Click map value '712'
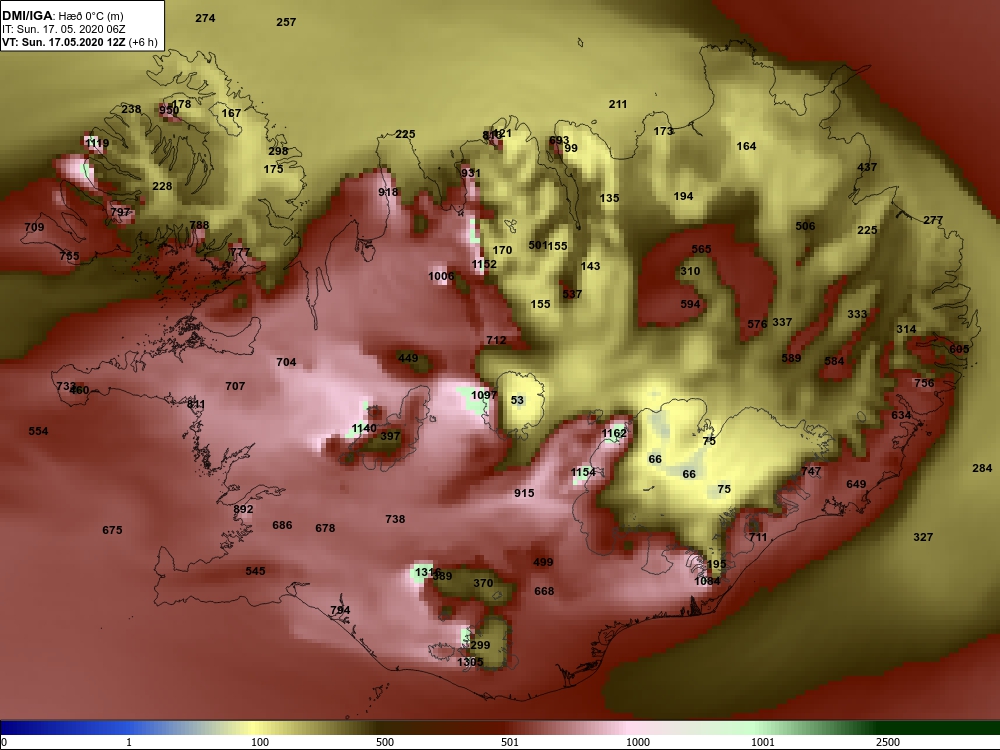The width and height of the screenshot is (1000, 750). (x=496, y=341)
